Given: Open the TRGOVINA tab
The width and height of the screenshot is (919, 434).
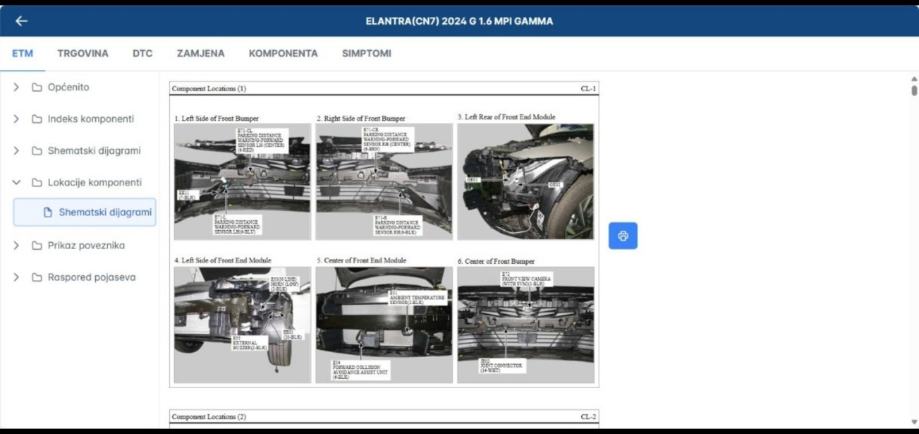Looking at the screenshot, I should pos(83,53).
